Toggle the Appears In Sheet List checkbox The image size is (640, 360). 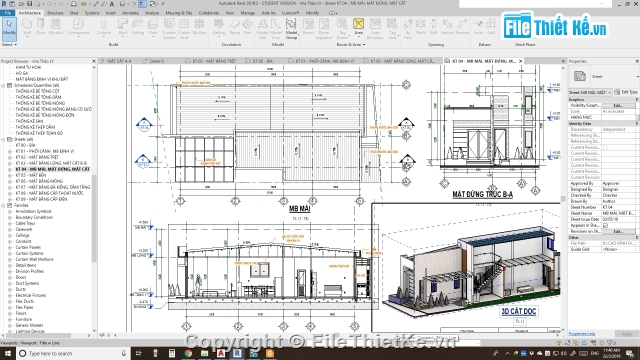(x=605, y=225)
